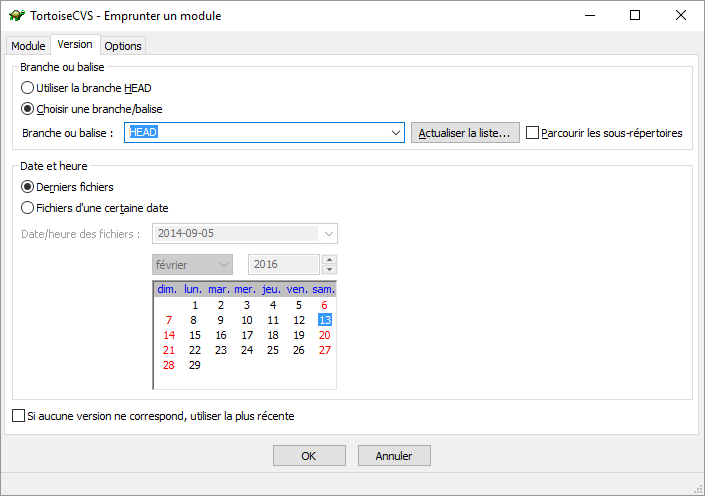Viewport: 705px width, 496px height.
Task: Open the février month dropdown
Action: (x=223, y=265)
